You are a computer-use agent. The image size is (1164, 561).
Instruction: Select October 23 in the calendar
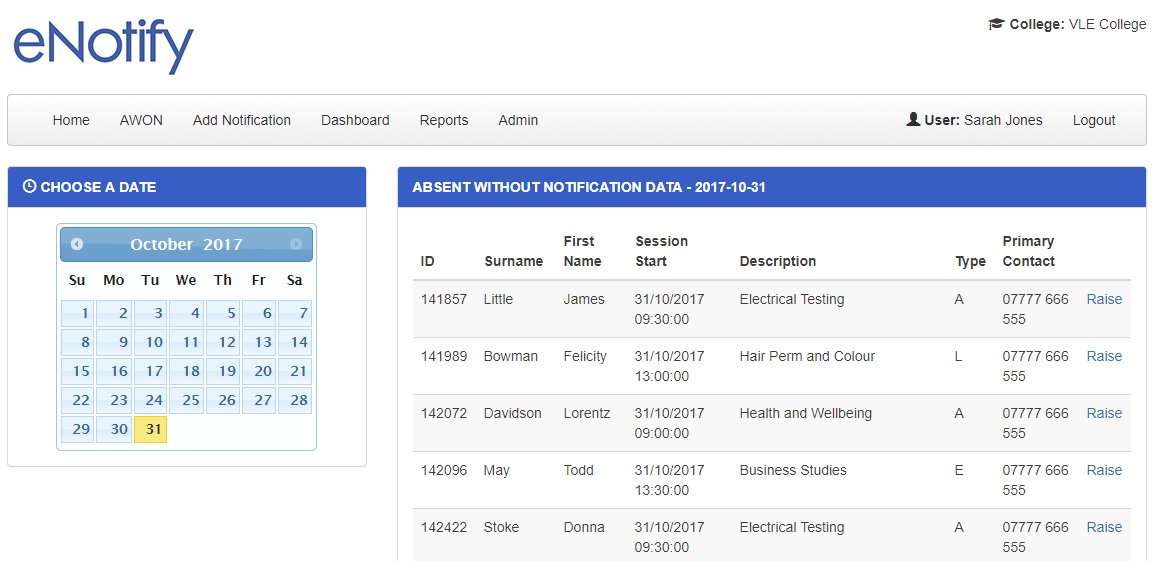[x=114, y=400]
